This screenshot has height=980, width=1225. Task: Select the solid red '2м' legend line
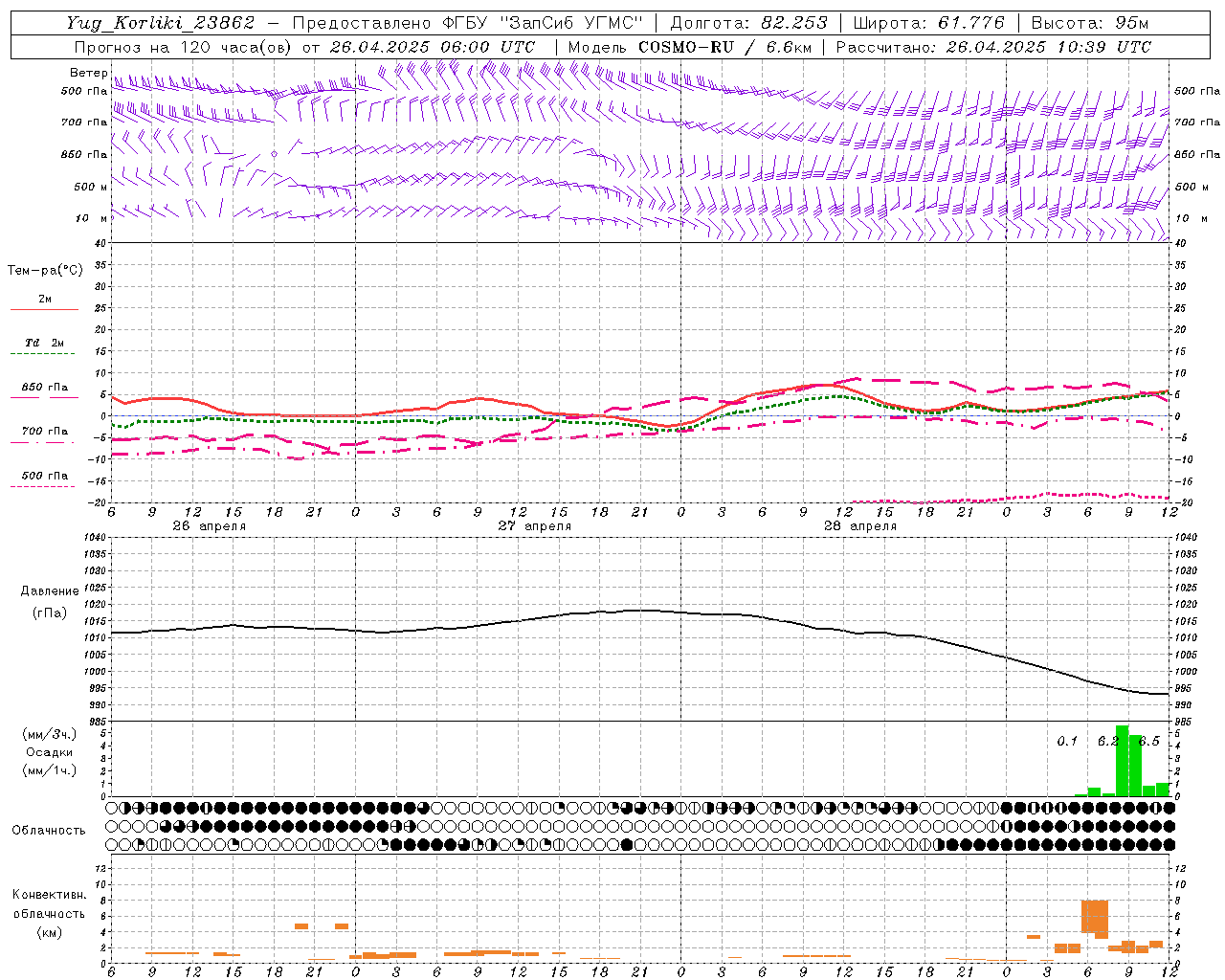pos(44,309)
